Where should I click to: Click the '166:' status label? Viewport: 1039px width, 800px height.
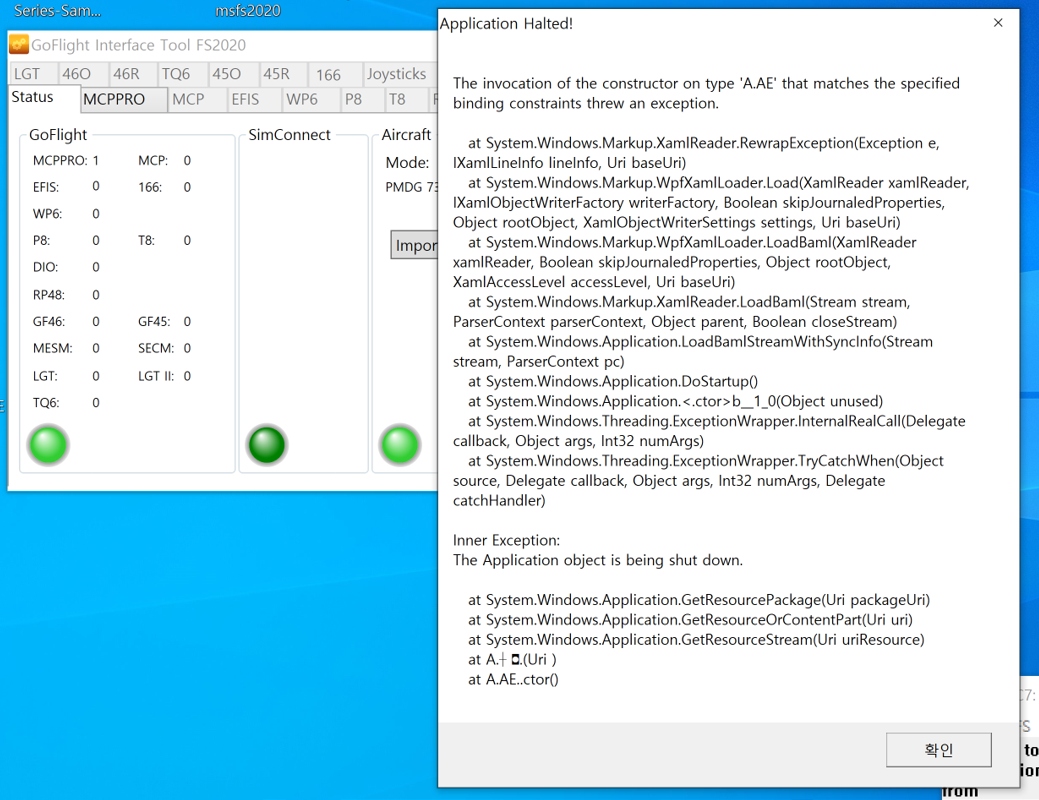tap(150, 188)
